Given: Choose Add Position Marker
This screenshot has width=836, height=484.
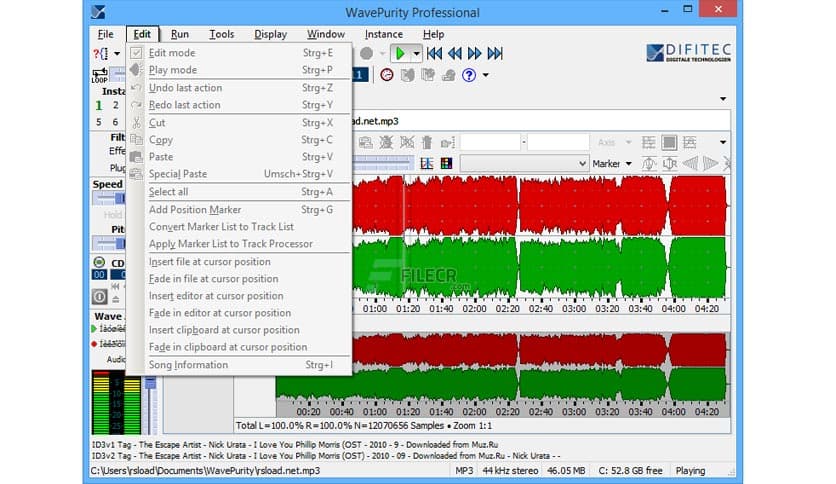Looking at the screenshot, I should click(239, 209).
